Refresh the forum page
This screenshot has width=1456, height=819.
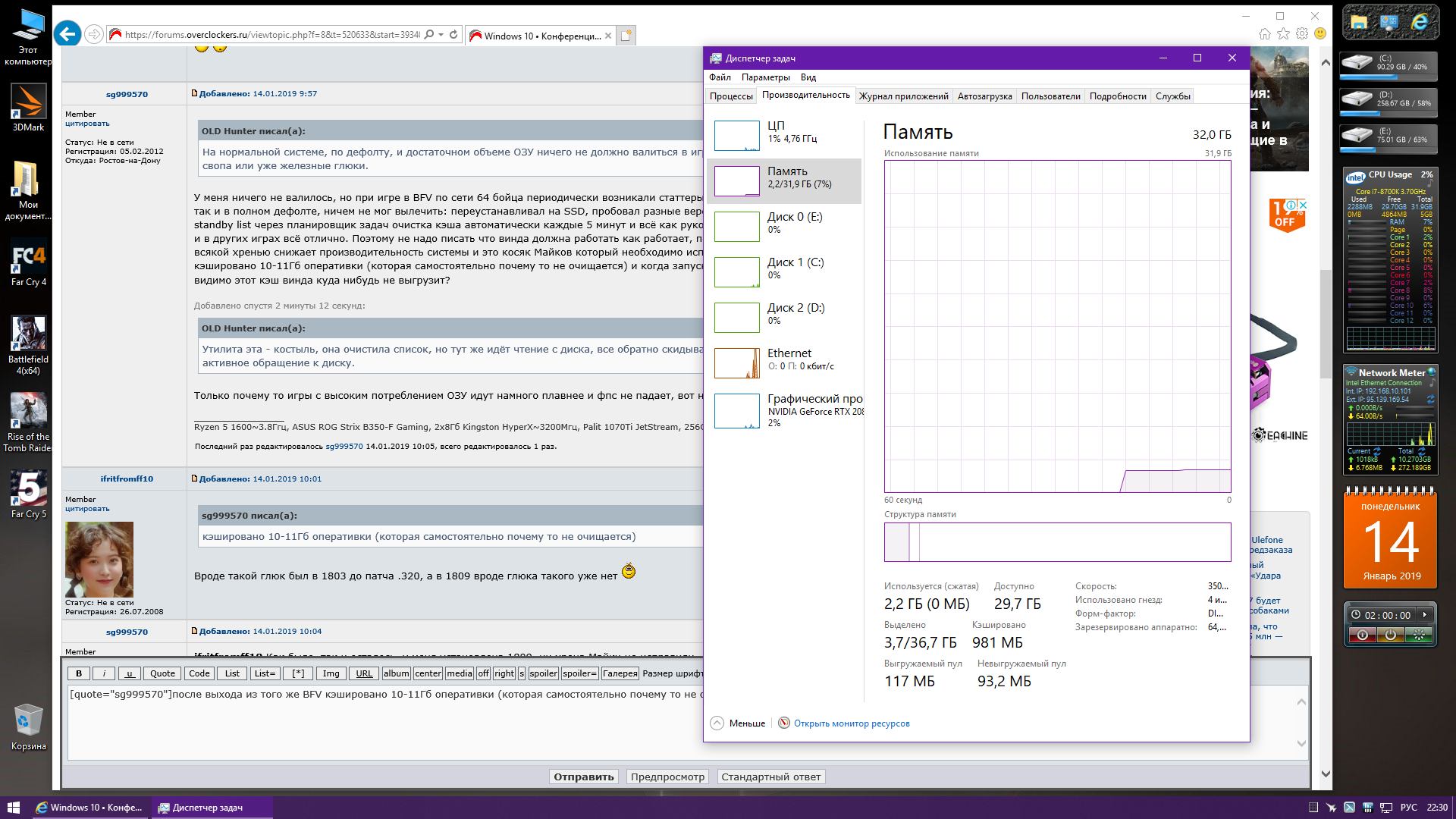pos(453,35)
